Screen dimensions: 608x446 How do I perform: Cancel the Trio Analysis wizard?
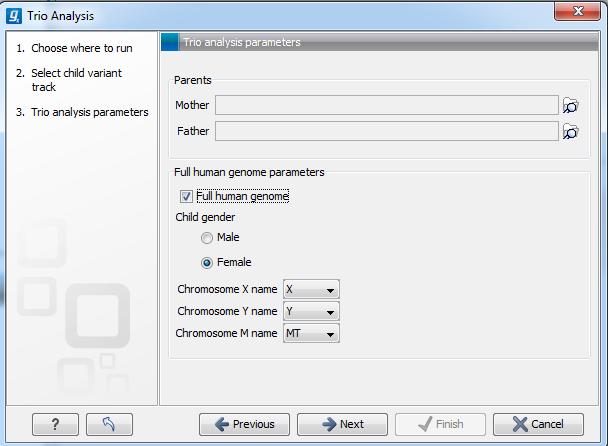click(x=538, y=424)
